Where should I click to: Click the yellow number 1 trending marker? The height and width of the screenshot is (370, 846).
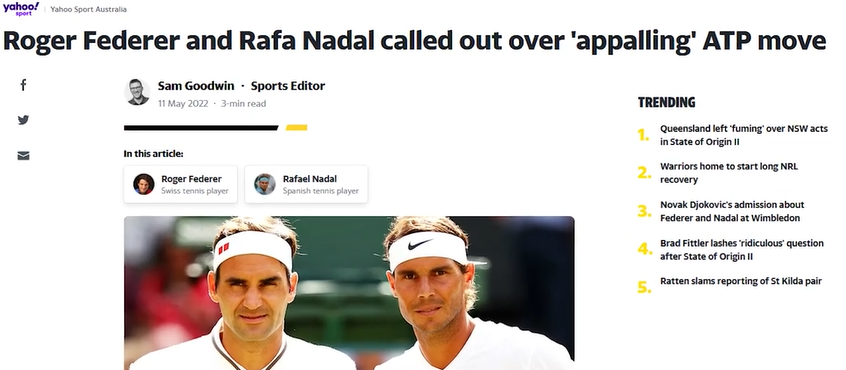[643, 135]
